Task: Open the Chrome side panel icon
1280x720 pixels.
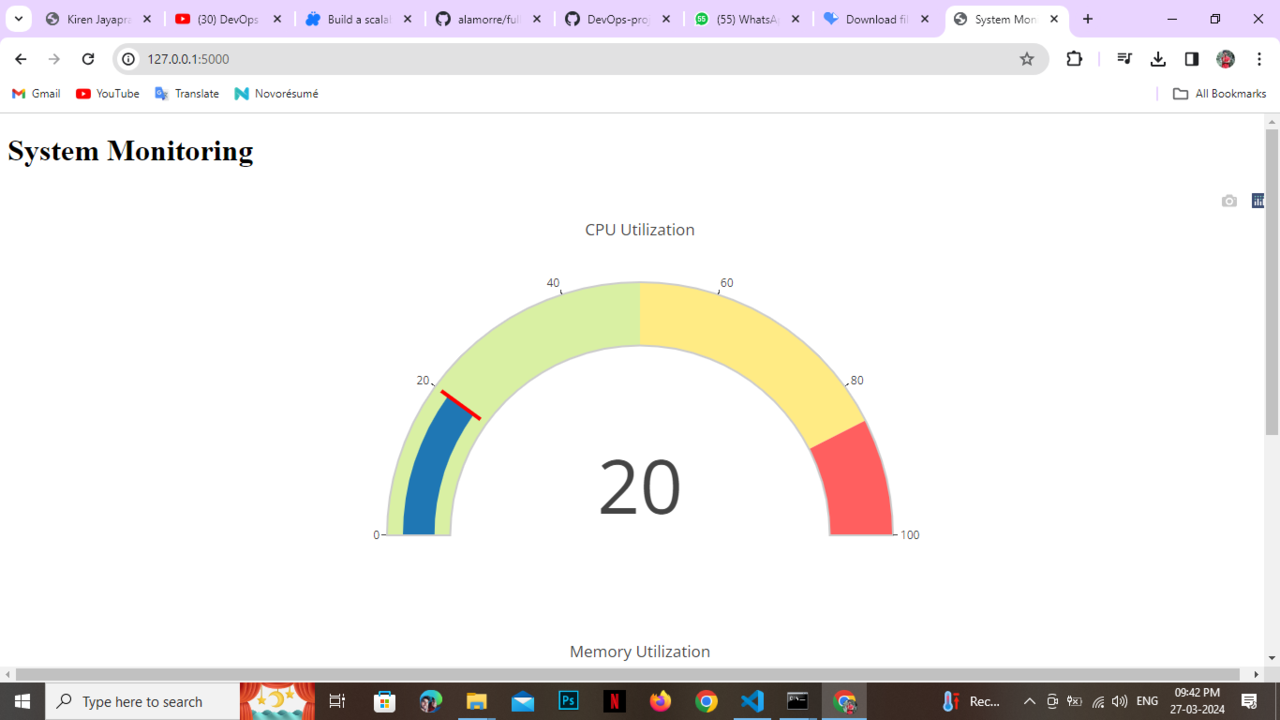Action: click(x=1191, y=59)
